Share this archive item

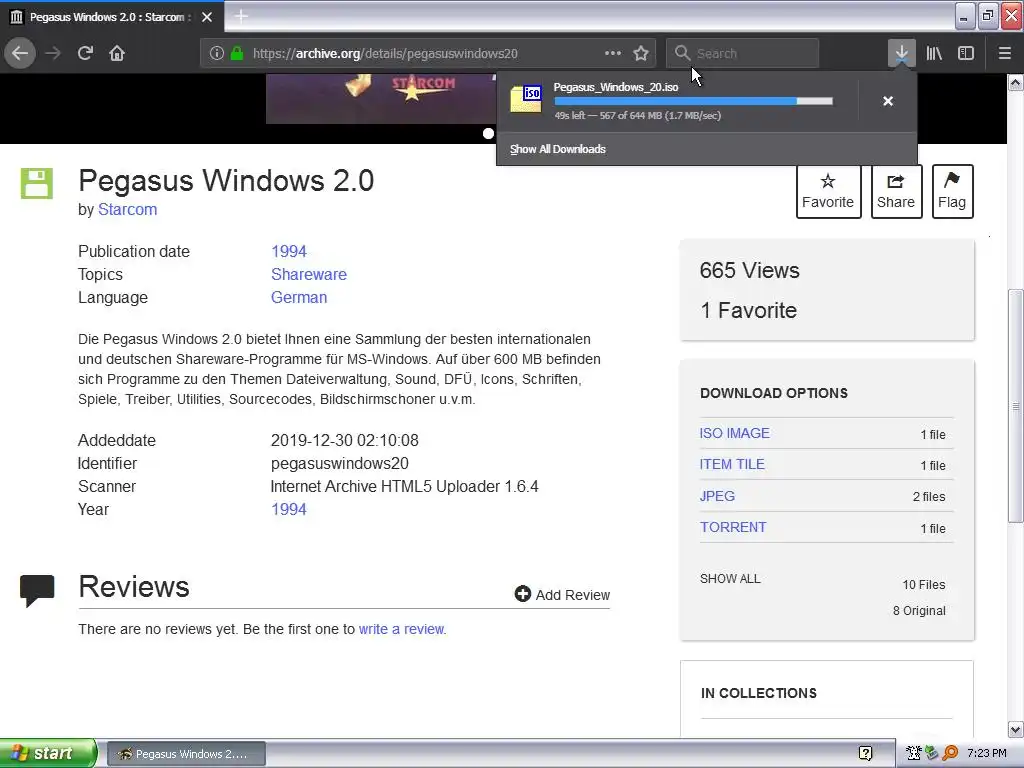click(x=896, y=191)
